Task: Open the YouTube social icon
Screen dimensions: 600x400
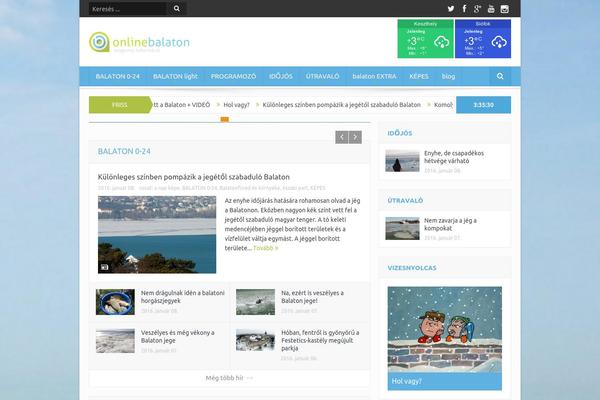Action: point(491,8)
